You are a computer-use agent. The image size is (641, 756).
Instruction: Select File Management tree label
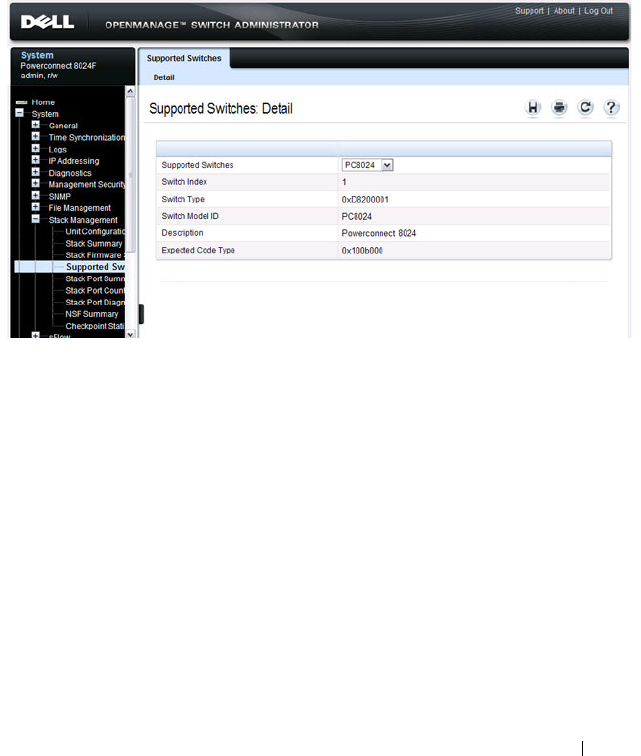point(80,208)
